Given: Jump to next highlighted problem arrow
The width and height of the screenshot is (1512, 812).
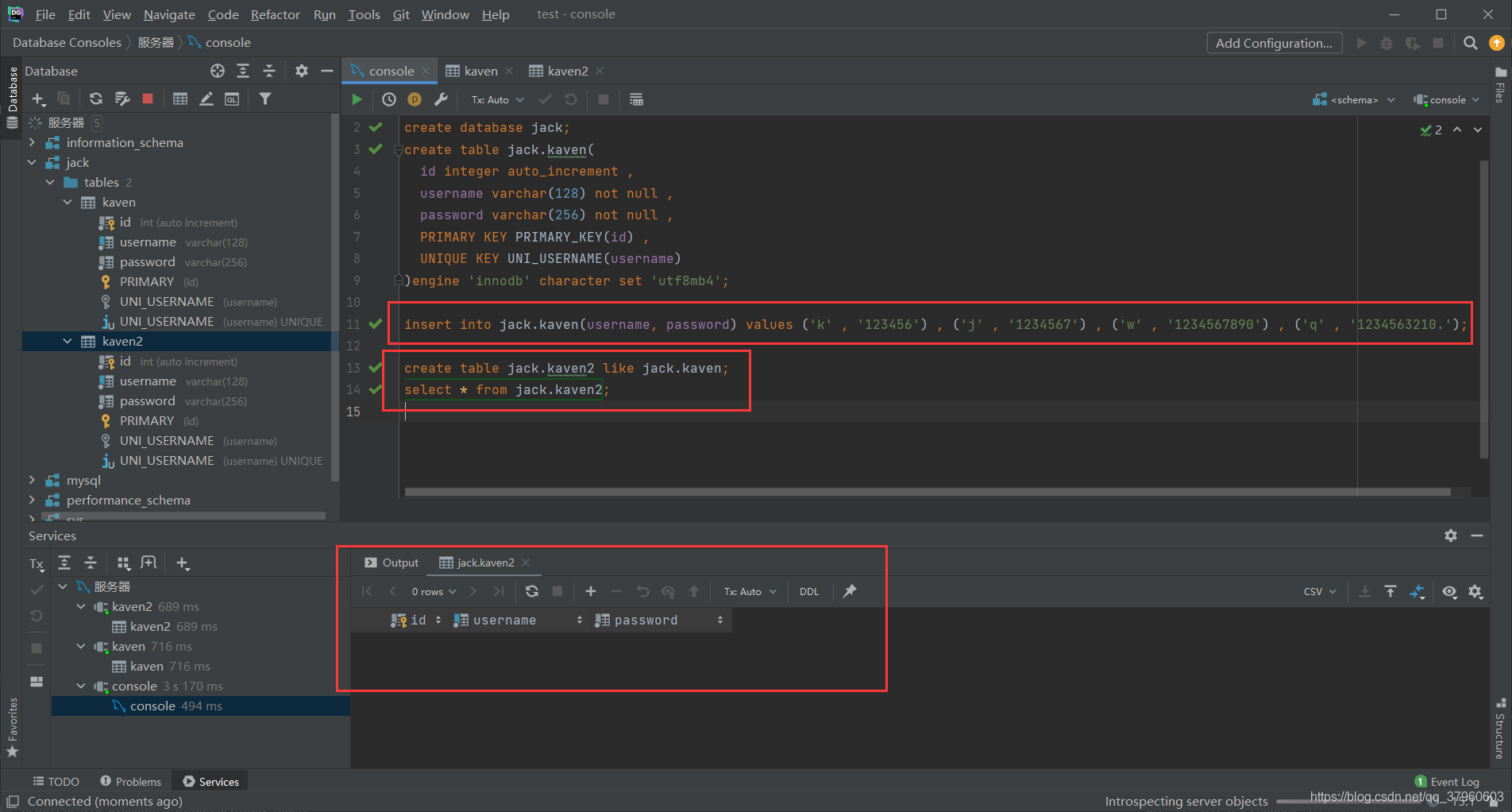Looking at the screenshot, I should 1477,130.
